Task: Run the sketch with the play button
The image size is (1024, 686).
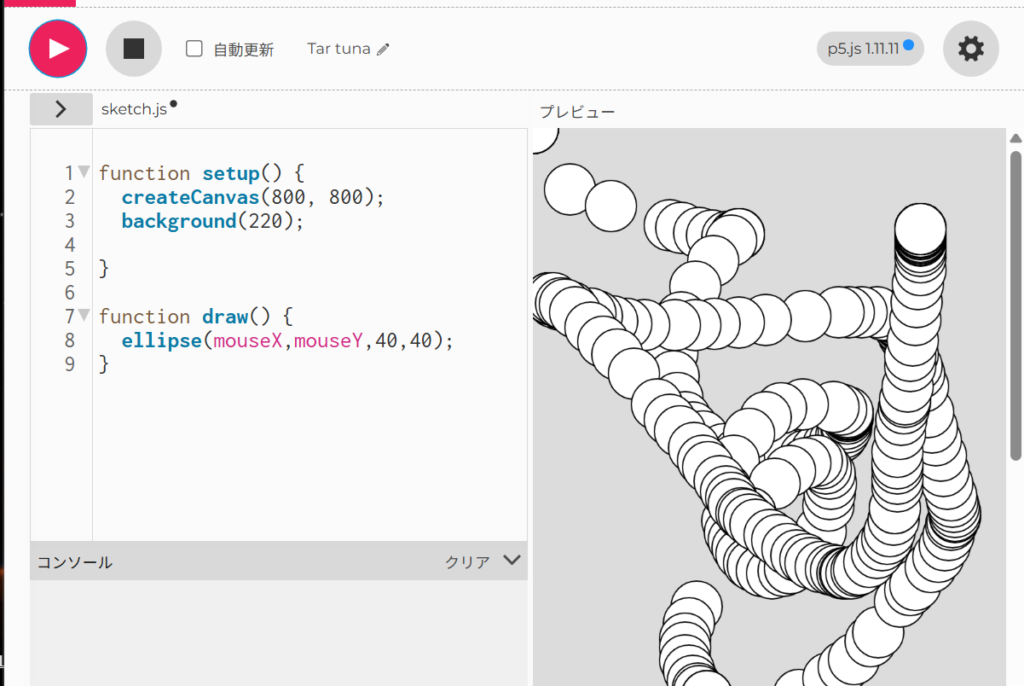Action: 58,49
